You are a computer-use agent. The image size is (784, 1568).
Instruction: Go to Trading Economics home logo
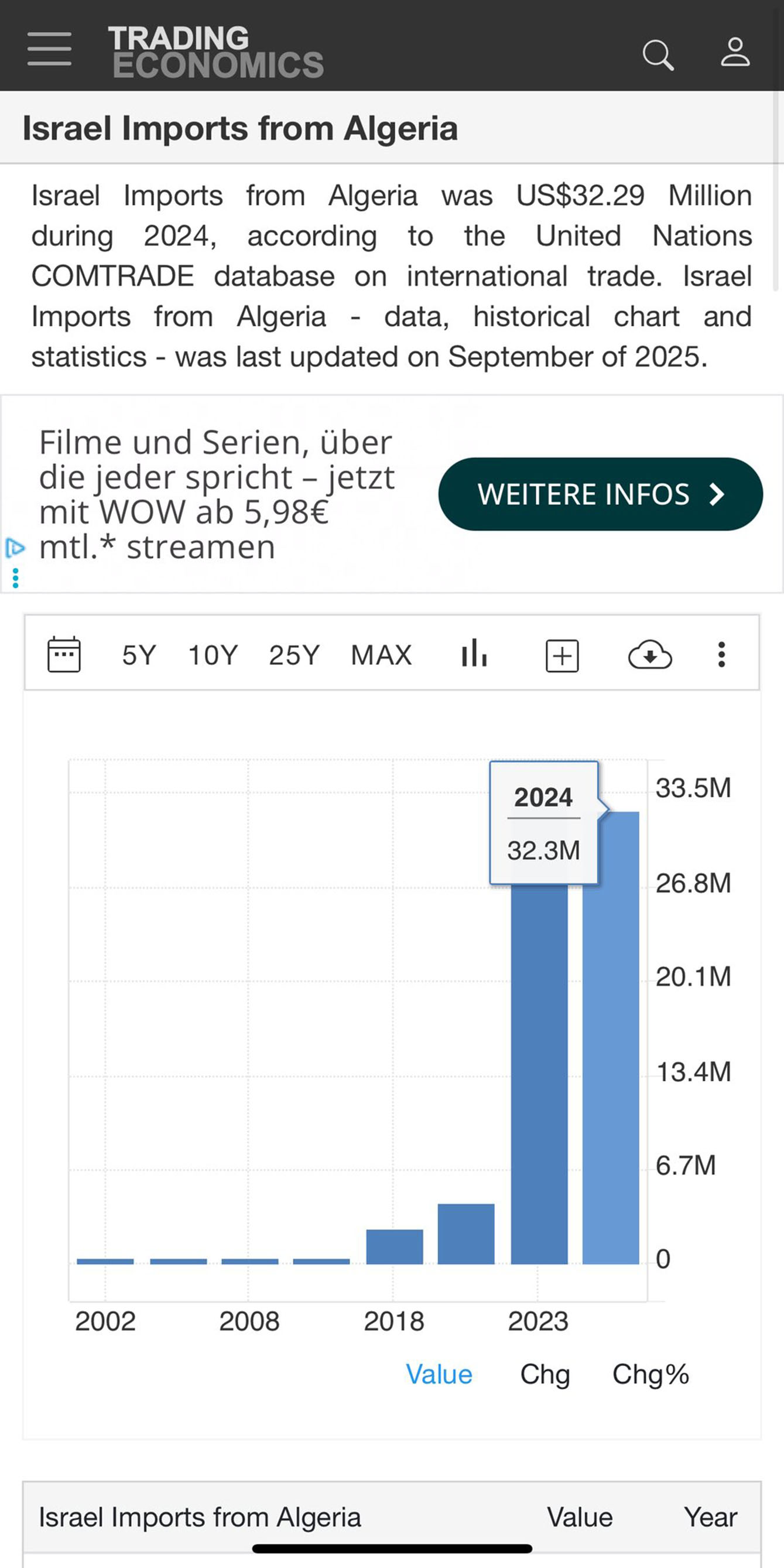point(215,52)
